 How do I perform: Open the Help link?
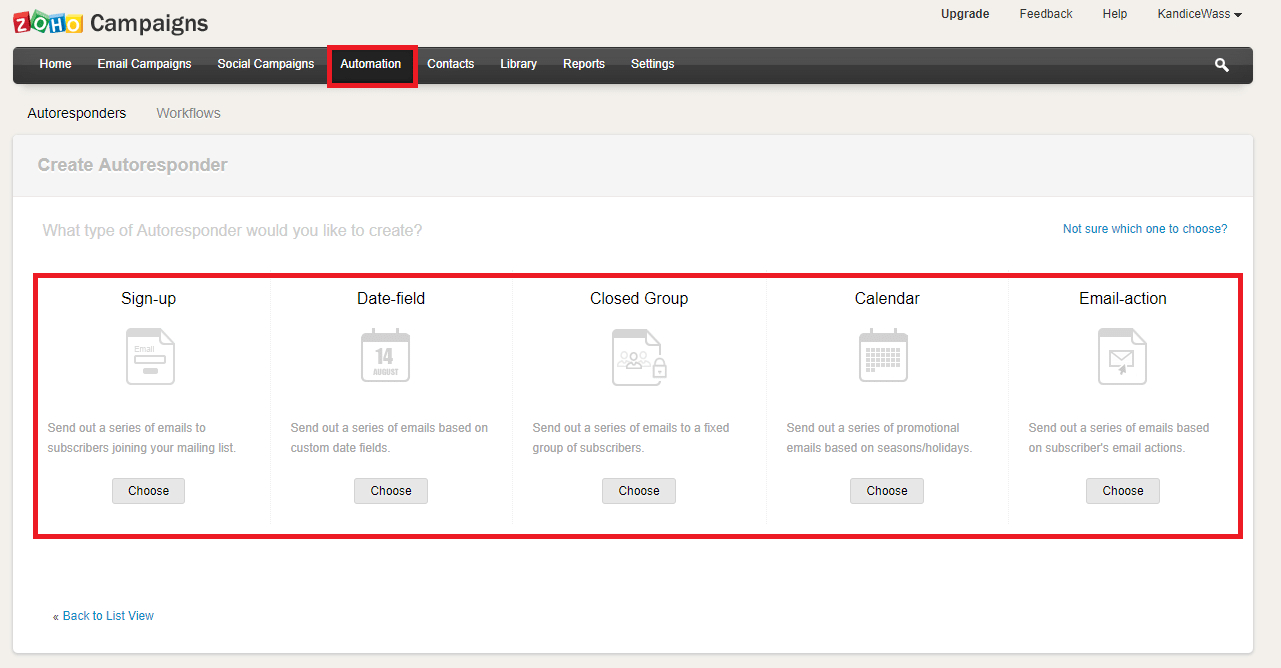click(1115, 14)
